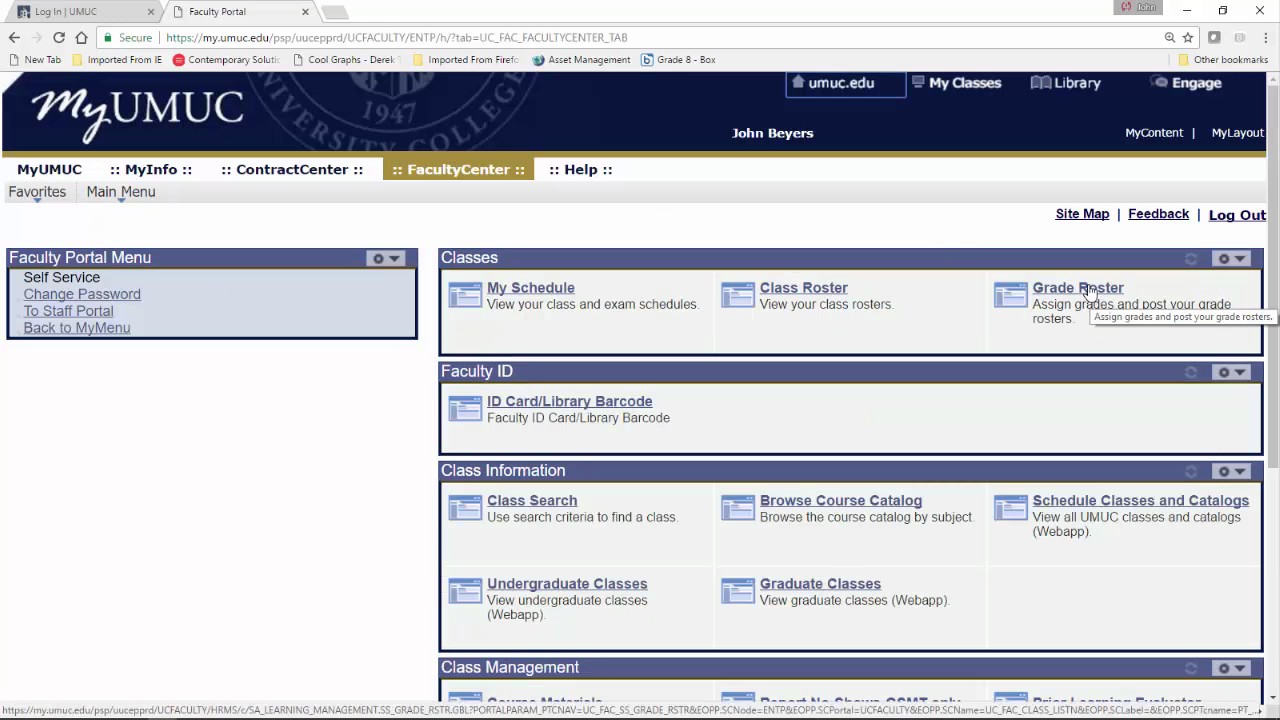Click the browser address bar URL
Screen dimensions: 1280x720
(x=397, y=37)
